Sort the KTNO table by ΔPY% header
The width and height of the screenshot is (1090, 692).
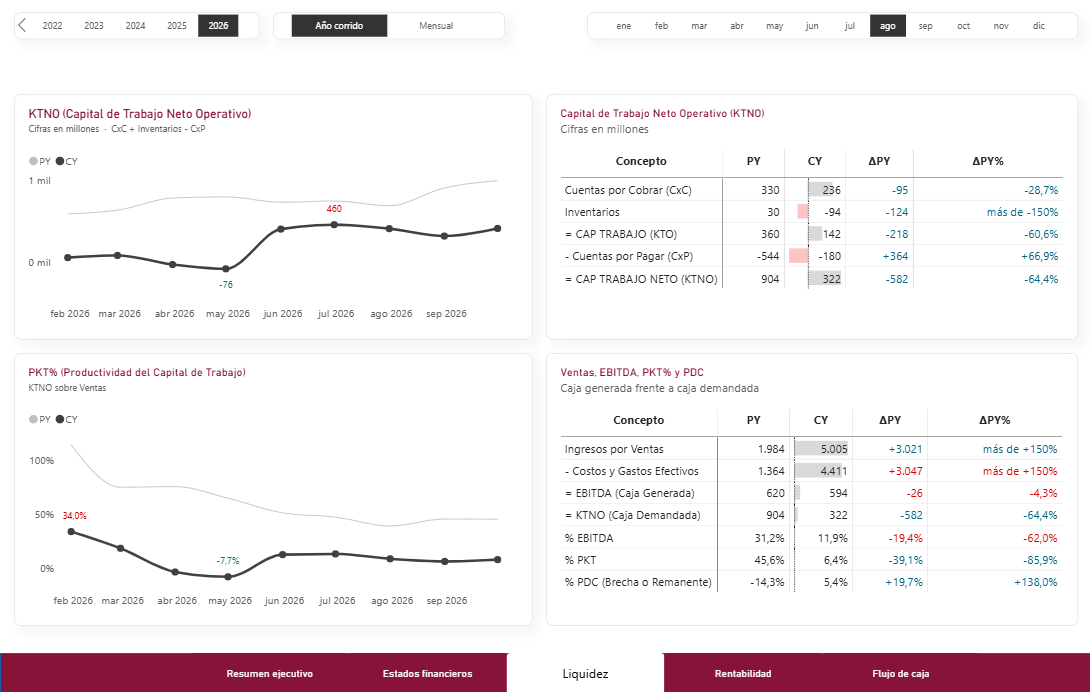[x=988, y=161]
